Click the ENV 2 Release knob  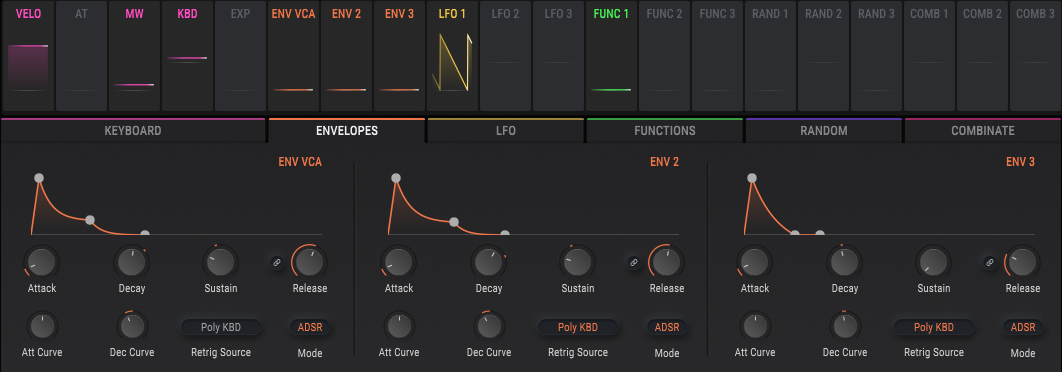pos(667,262)
